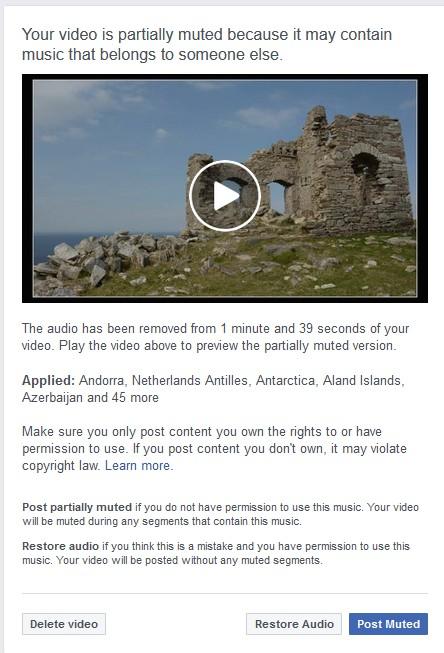Show the 'and 45 more' countries list

coord(123,397)
